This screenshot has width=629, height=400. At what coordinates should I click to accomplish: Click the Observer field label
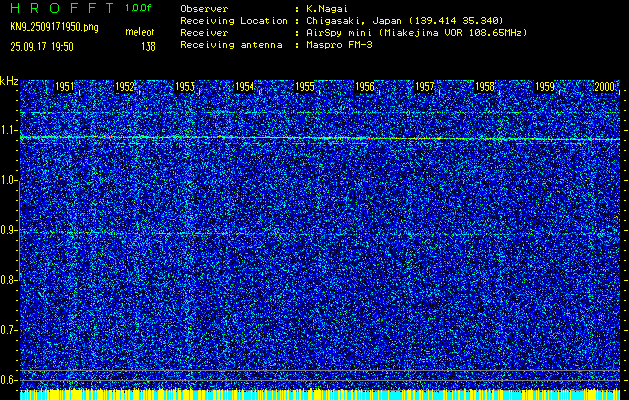[x=204, y=9]
